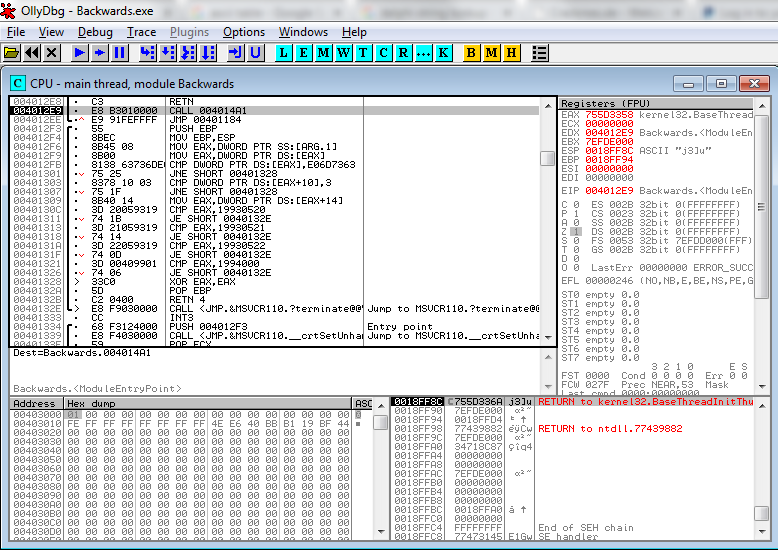Select the CALL 004014A1 instruction line
Screen dimensions: 778x550
(x=274, y=111)
